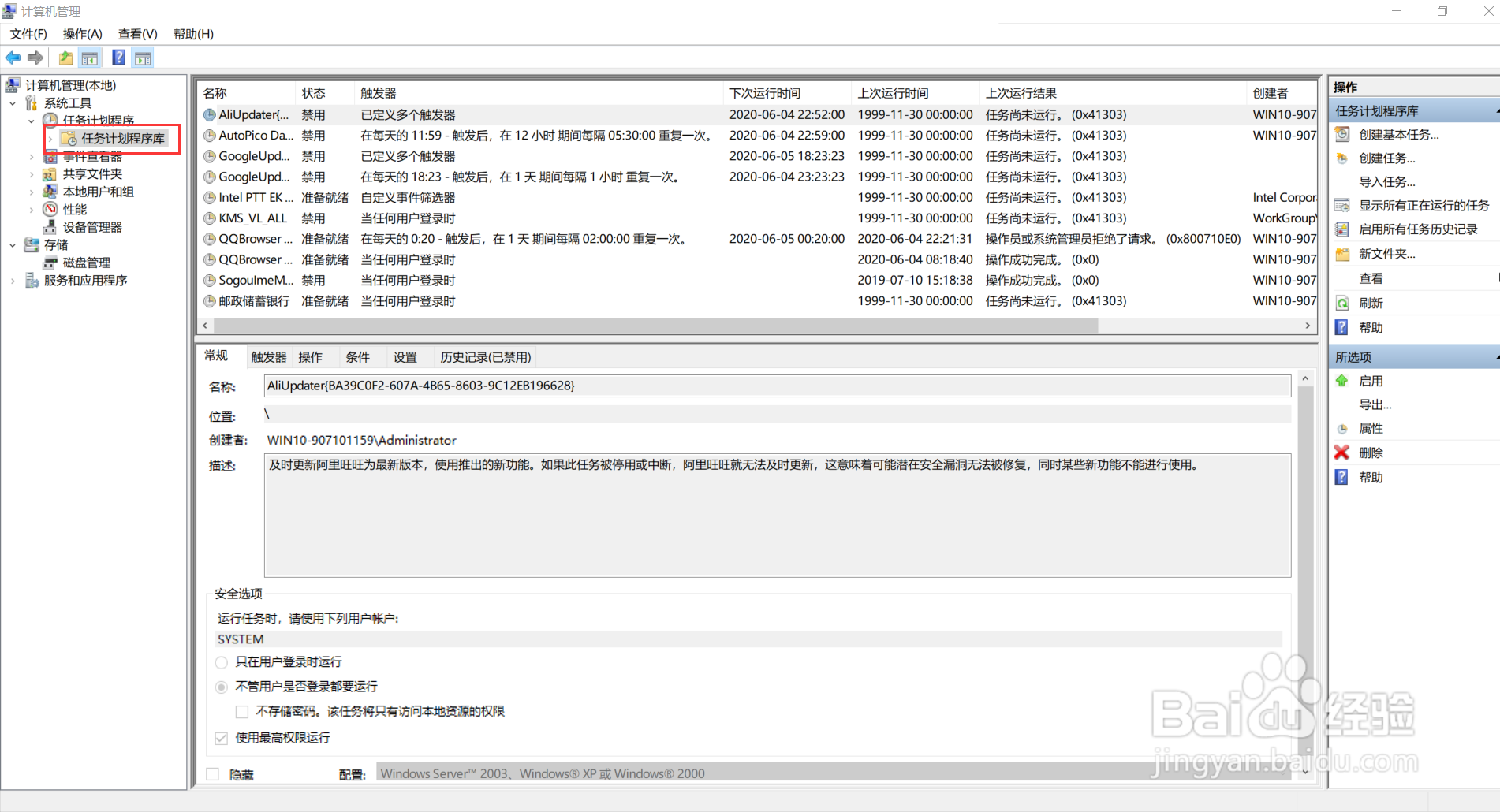The image size is (1500, 812).
Task: Select the AutoPico Da... task row
Action: coord(757,136)
